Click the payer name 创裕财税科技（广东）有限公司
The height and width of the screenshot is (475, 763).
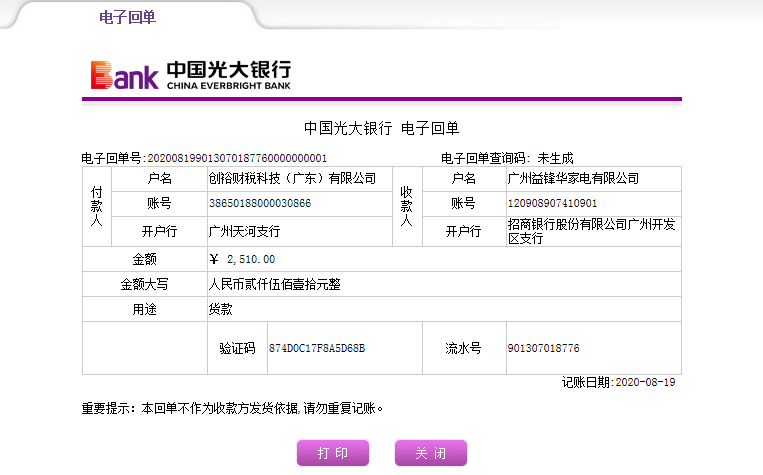click(291, 179)
